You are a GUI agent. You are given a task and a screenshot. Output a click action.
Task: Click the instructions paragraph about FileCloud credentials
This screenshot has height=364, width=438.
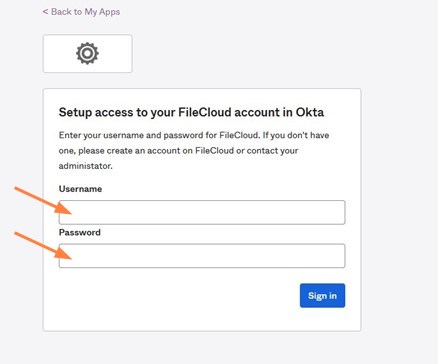pos(194,151)
